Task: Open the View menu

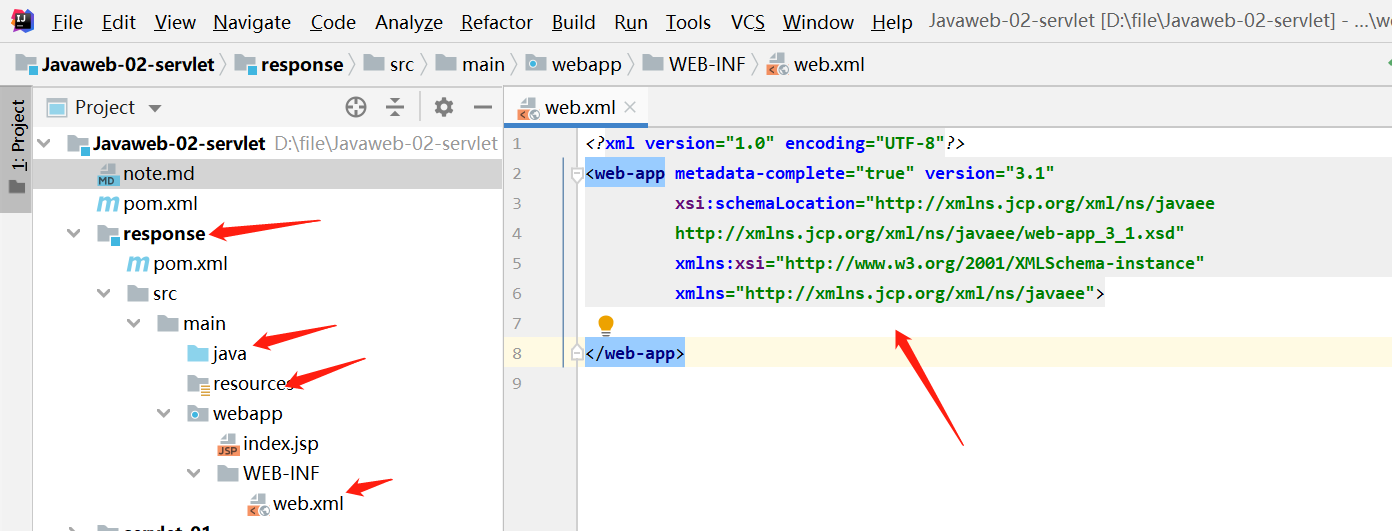Action: 175,22
